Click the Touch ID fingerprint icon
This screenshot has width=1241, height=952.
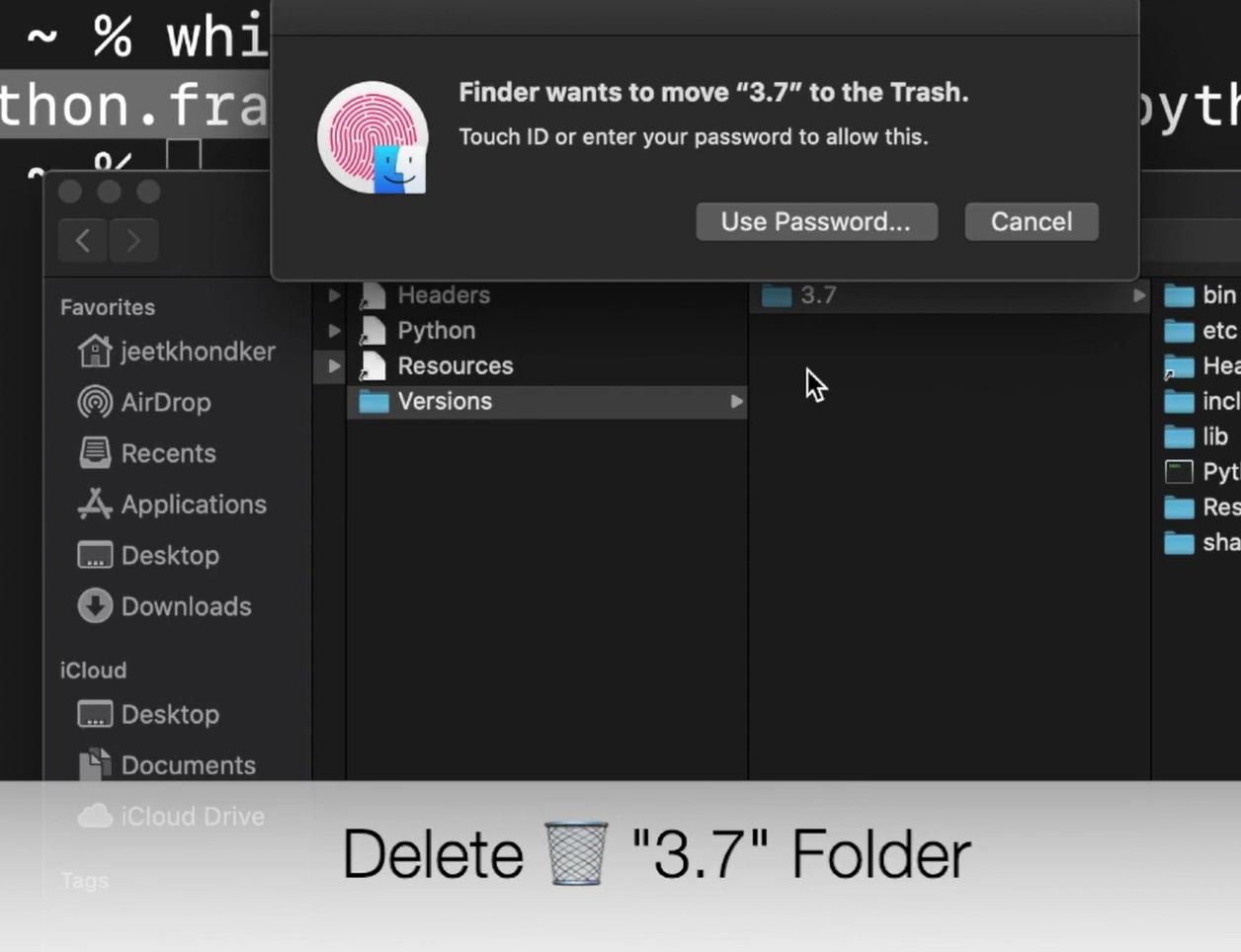click(372, 138)
